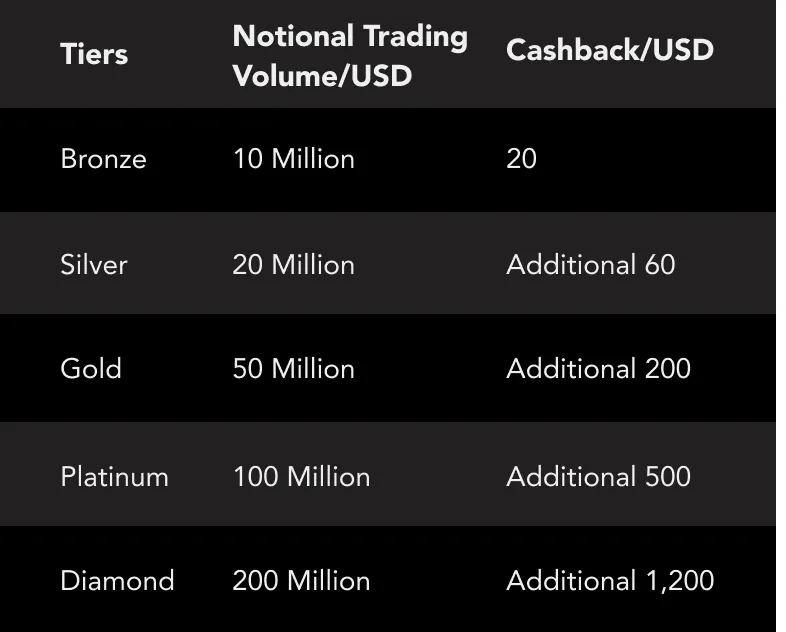Click the 10 Million volume cell
Viewport: 786px width, 632px height.
[x=293, y=159]
